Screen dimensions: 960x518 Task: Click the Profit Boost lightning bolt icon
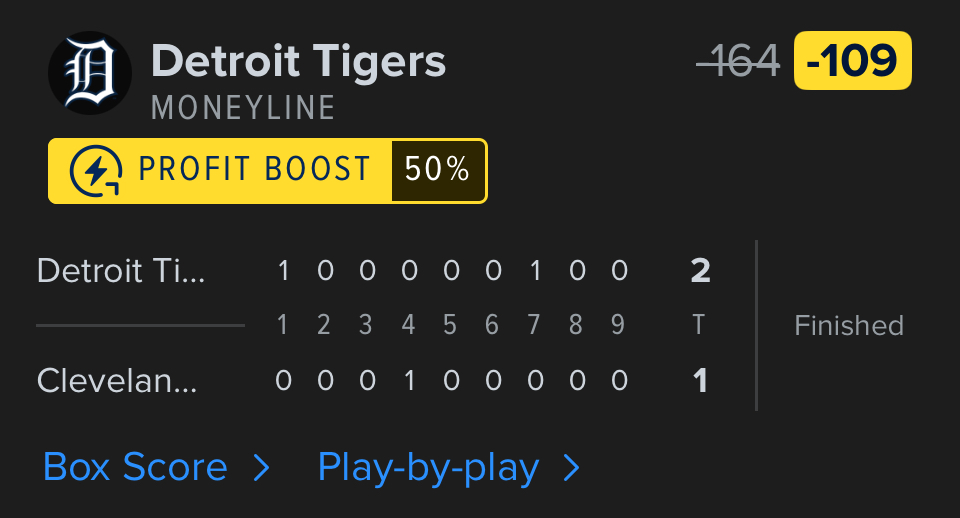click(x=96, y=171)
